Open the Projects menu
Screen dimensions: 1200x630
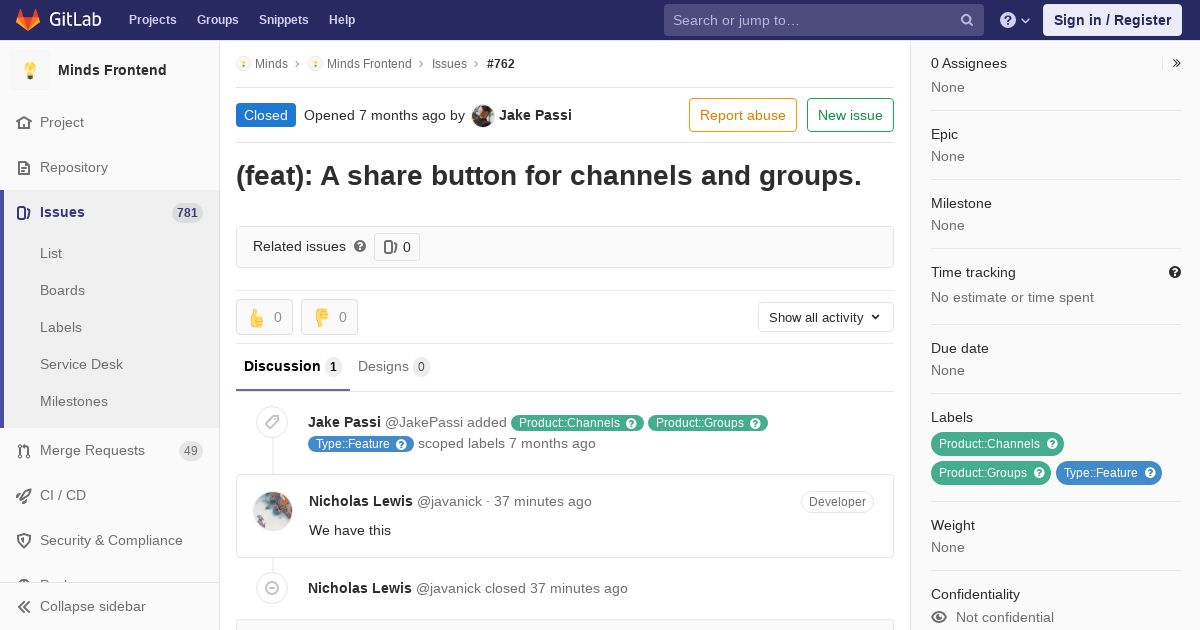[152, 20]
